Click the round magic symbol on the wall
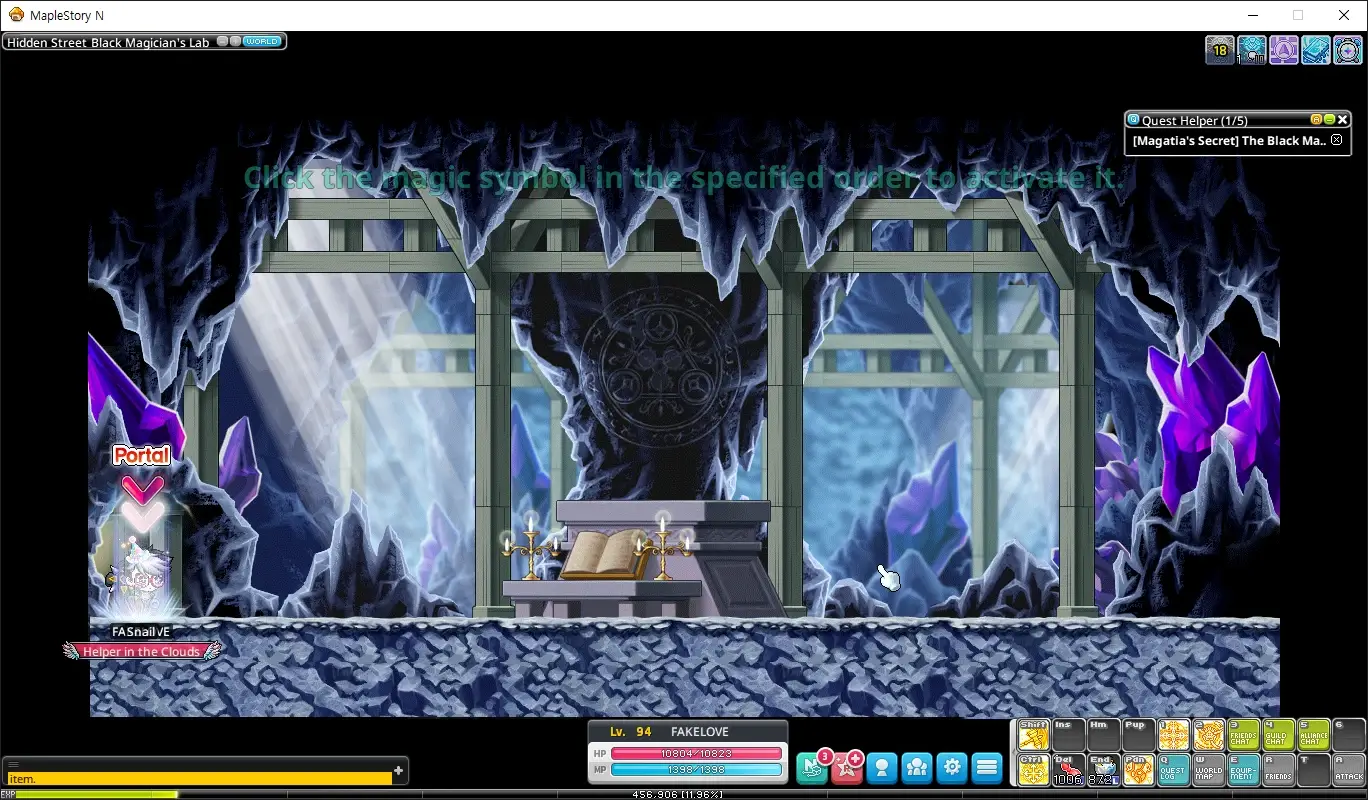This screenshot has height=800, width=1368. [659, 365]
